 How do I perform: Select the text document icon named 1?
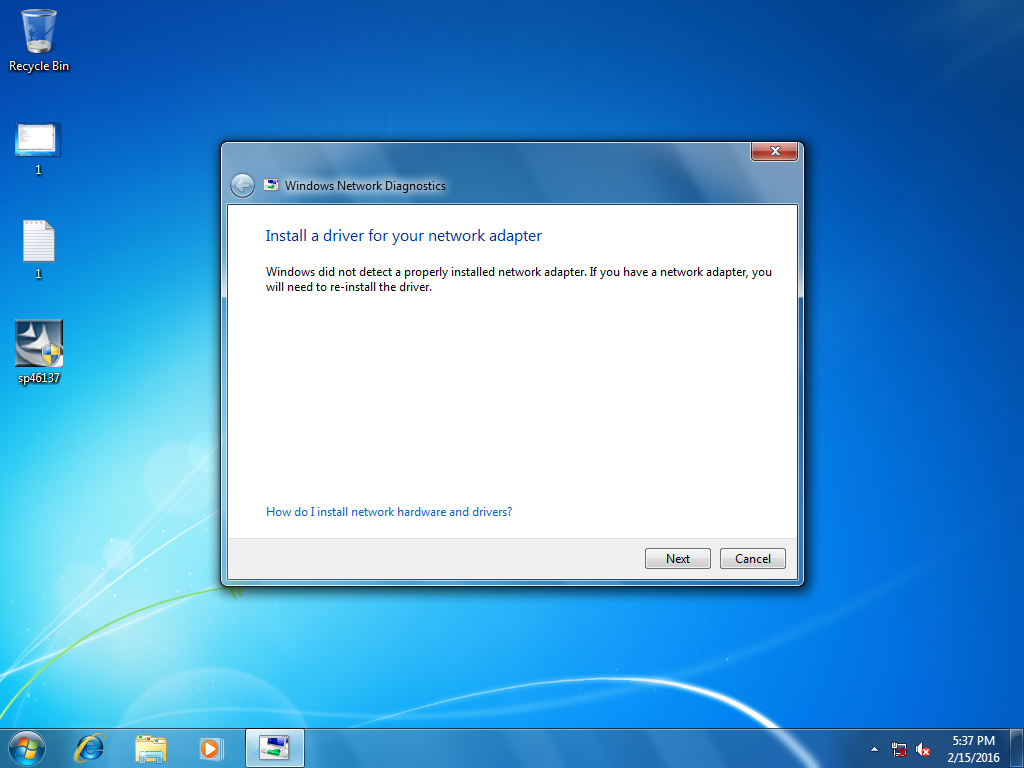(38, 249)
